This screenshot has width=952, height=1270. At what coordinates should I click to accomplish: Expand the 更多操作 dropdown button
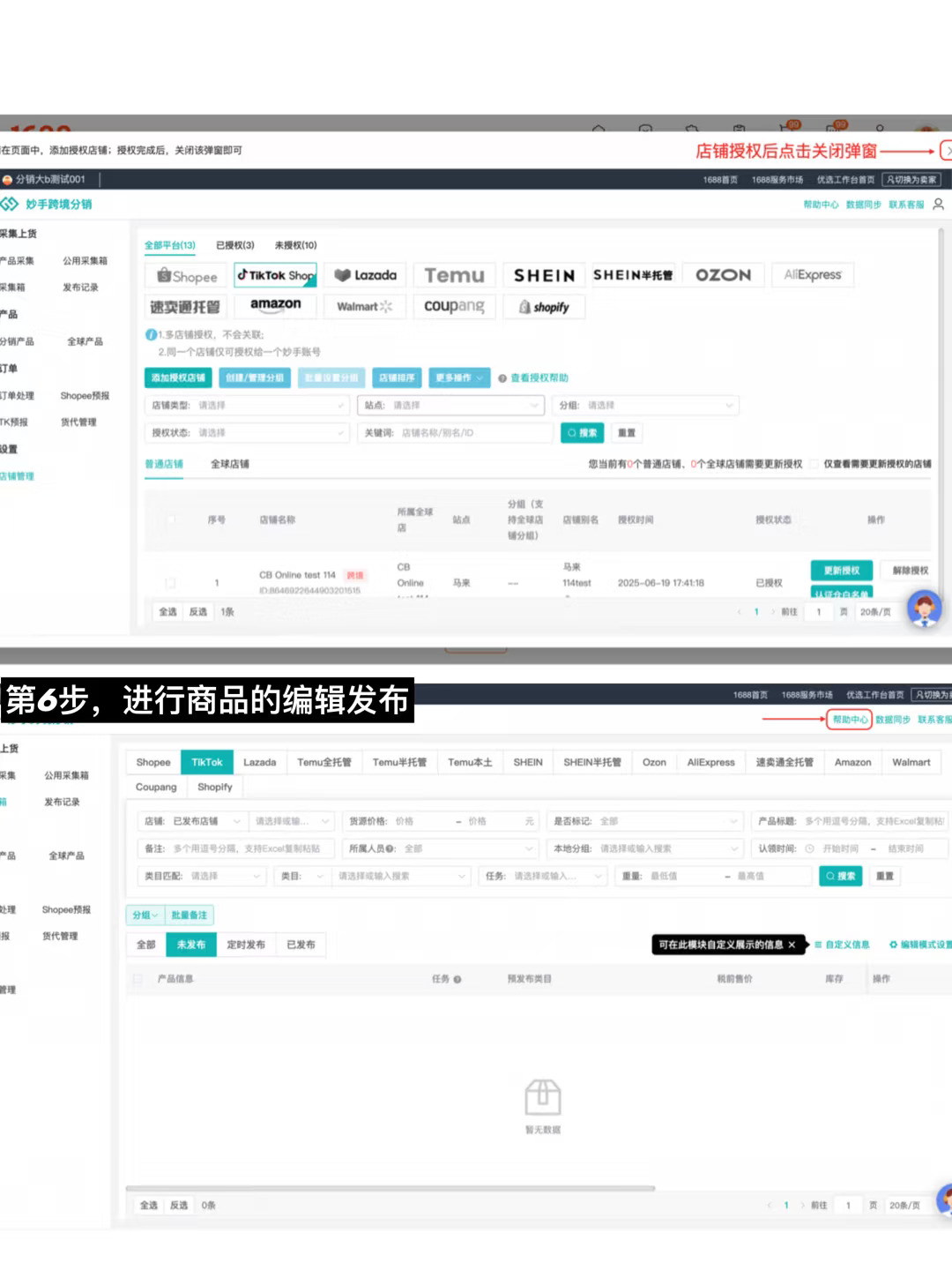[x=459, y=378]
